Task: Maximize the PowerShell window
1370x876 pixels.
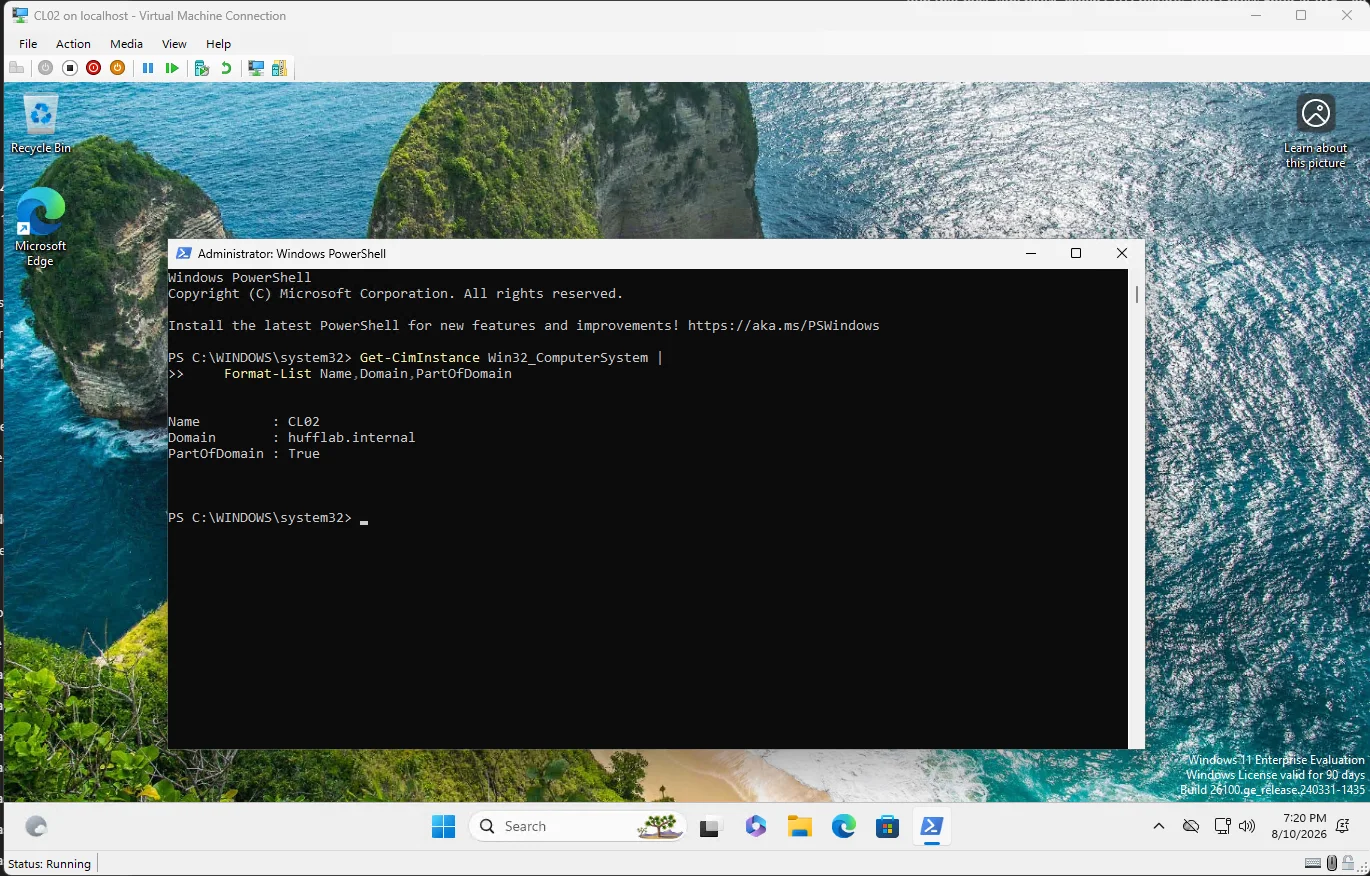Action: [1076, 253]
